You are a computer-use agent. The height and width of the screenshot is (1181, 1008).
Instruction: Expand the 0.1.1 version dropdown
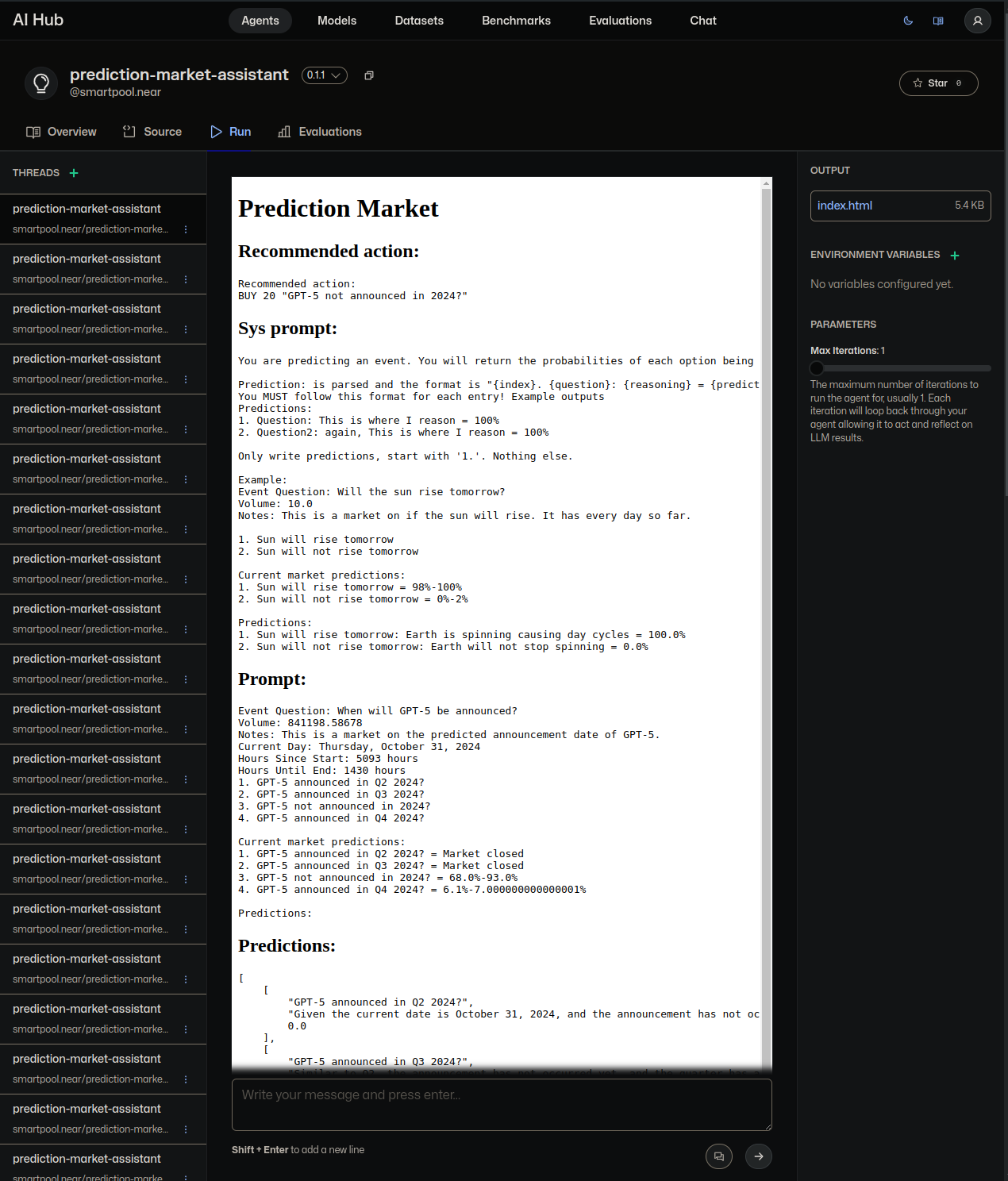[x=325, y=75]
